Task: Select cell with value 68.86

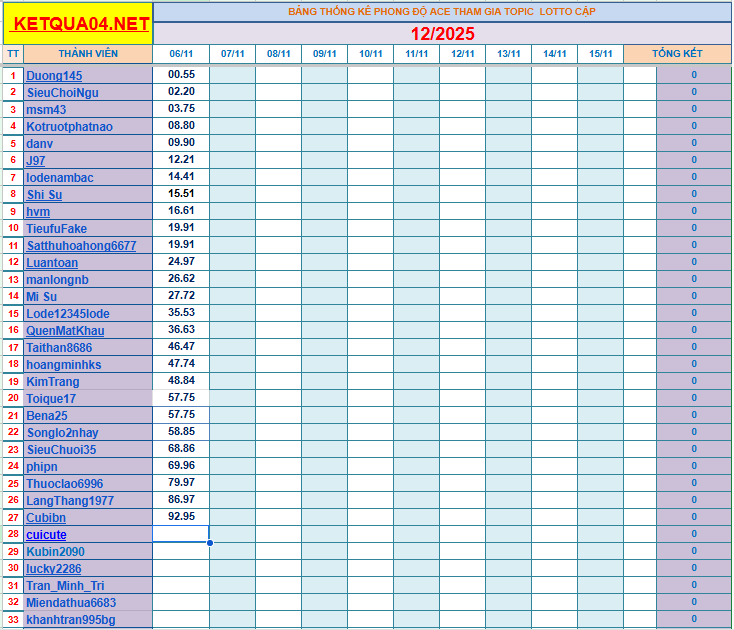Action: (181, 448)
